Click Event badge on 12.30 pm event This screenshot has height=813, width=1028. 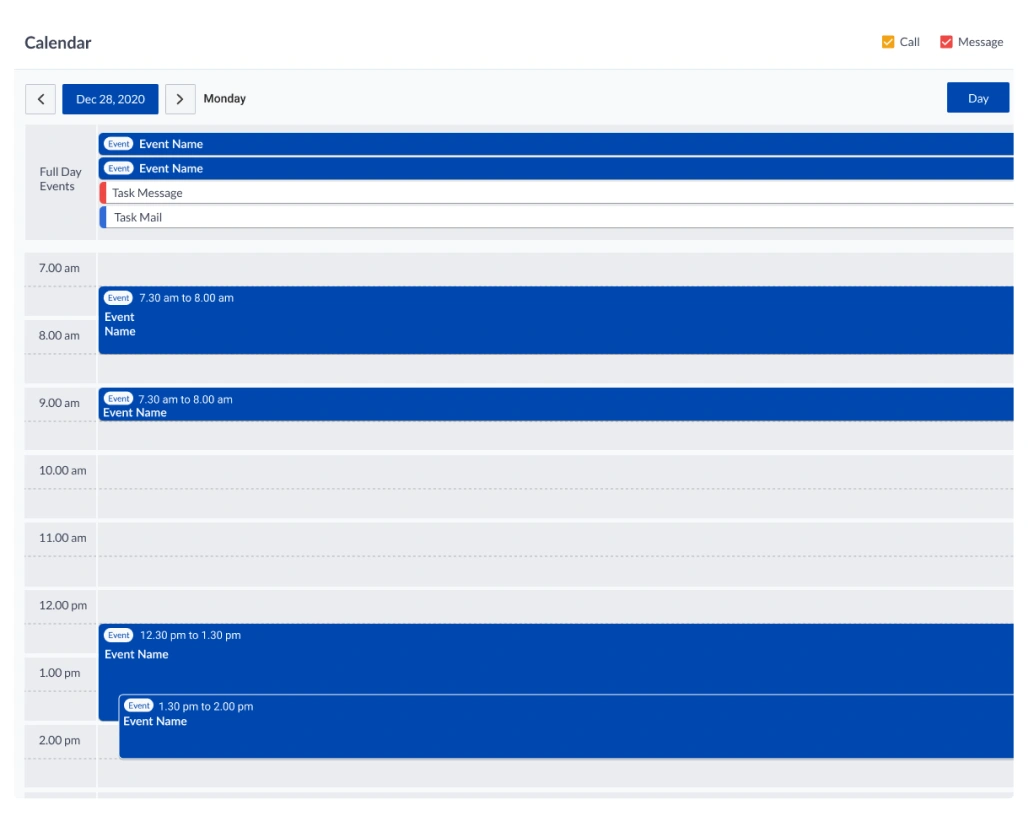click(x=119, y=635)
